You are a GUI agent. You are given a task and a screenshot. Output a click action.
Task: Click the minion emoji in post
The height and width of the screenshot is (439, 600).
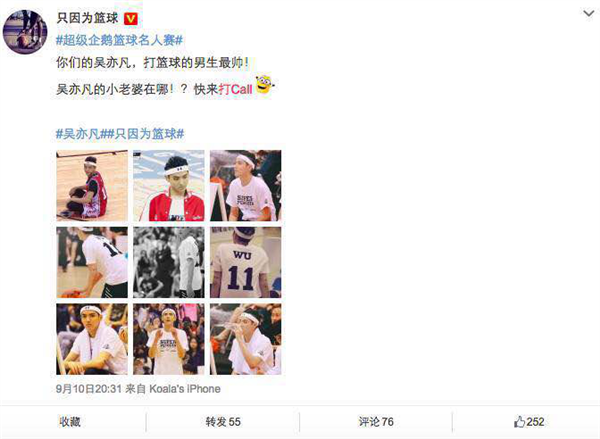264,84
